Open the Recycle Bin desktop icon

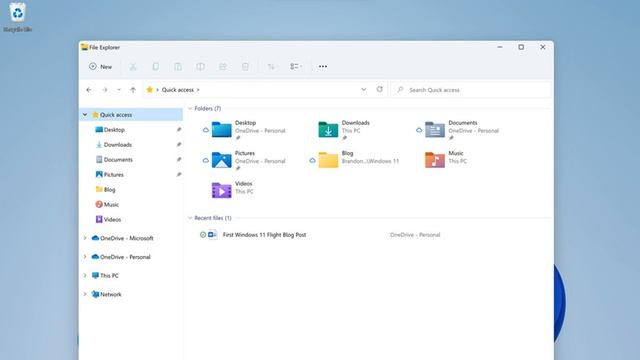(x=18, y=17)
